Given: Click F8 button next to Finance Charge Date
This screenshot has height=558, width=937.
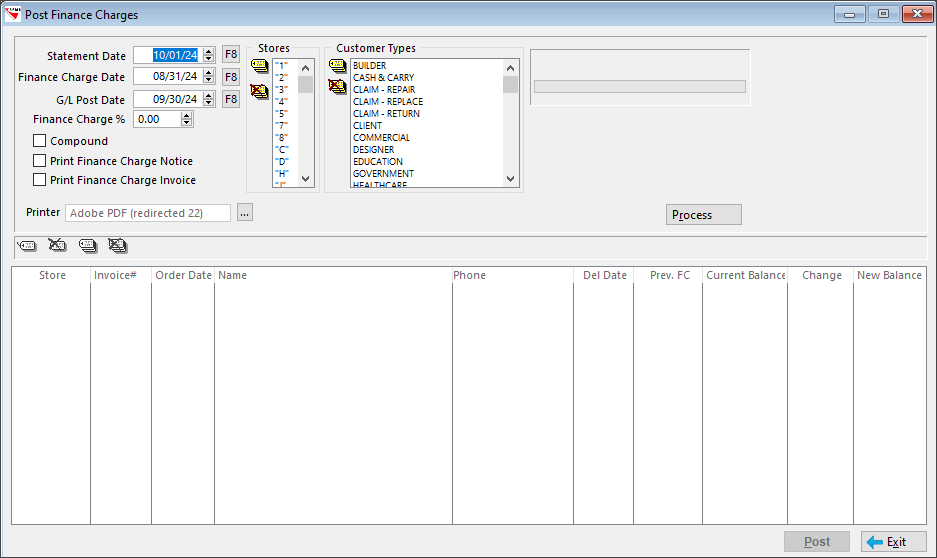Looking at the screenshot, I should (x=231, y=76).
